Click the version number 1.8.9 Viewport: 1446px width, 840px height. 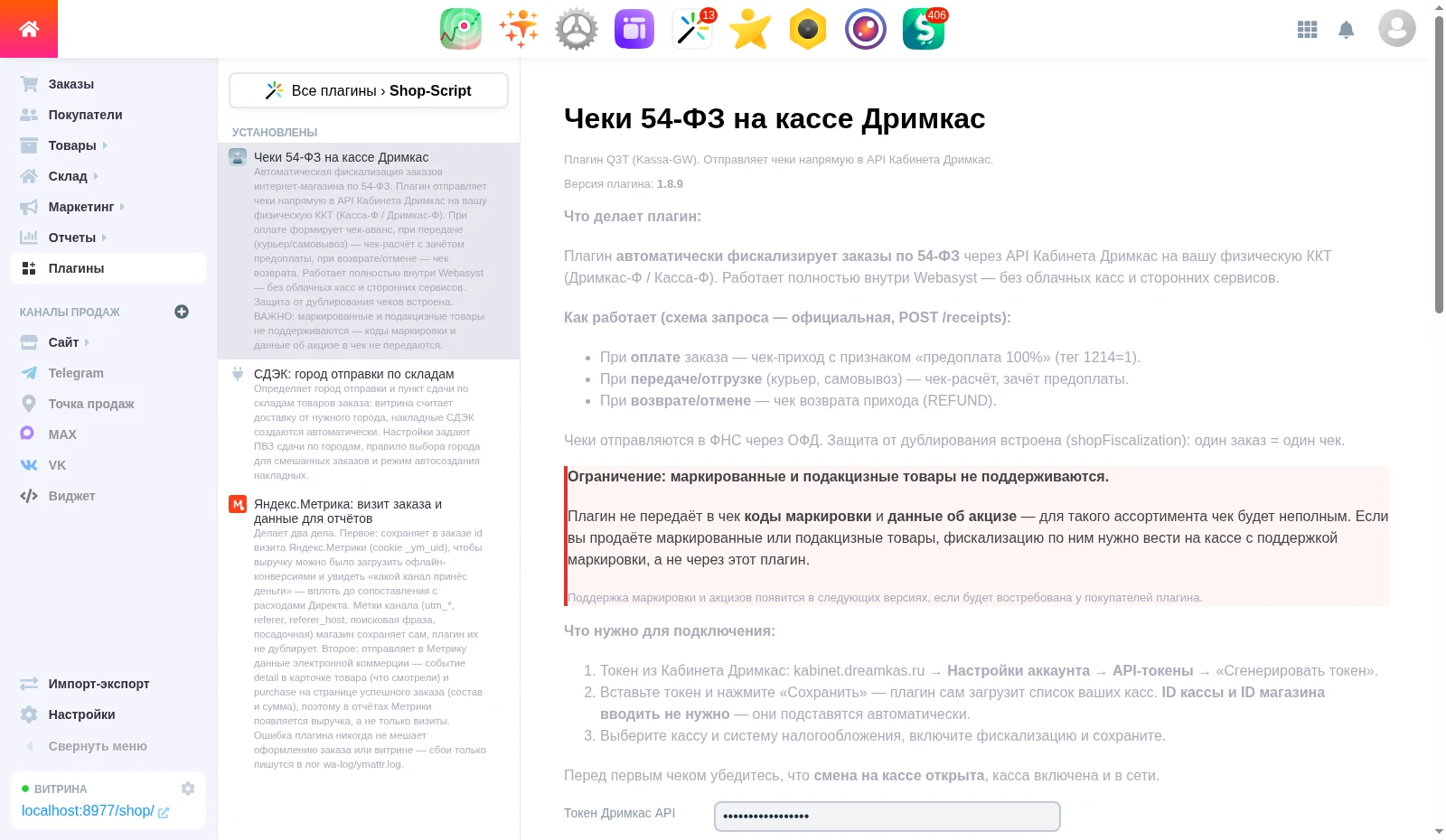coord(670,184)
